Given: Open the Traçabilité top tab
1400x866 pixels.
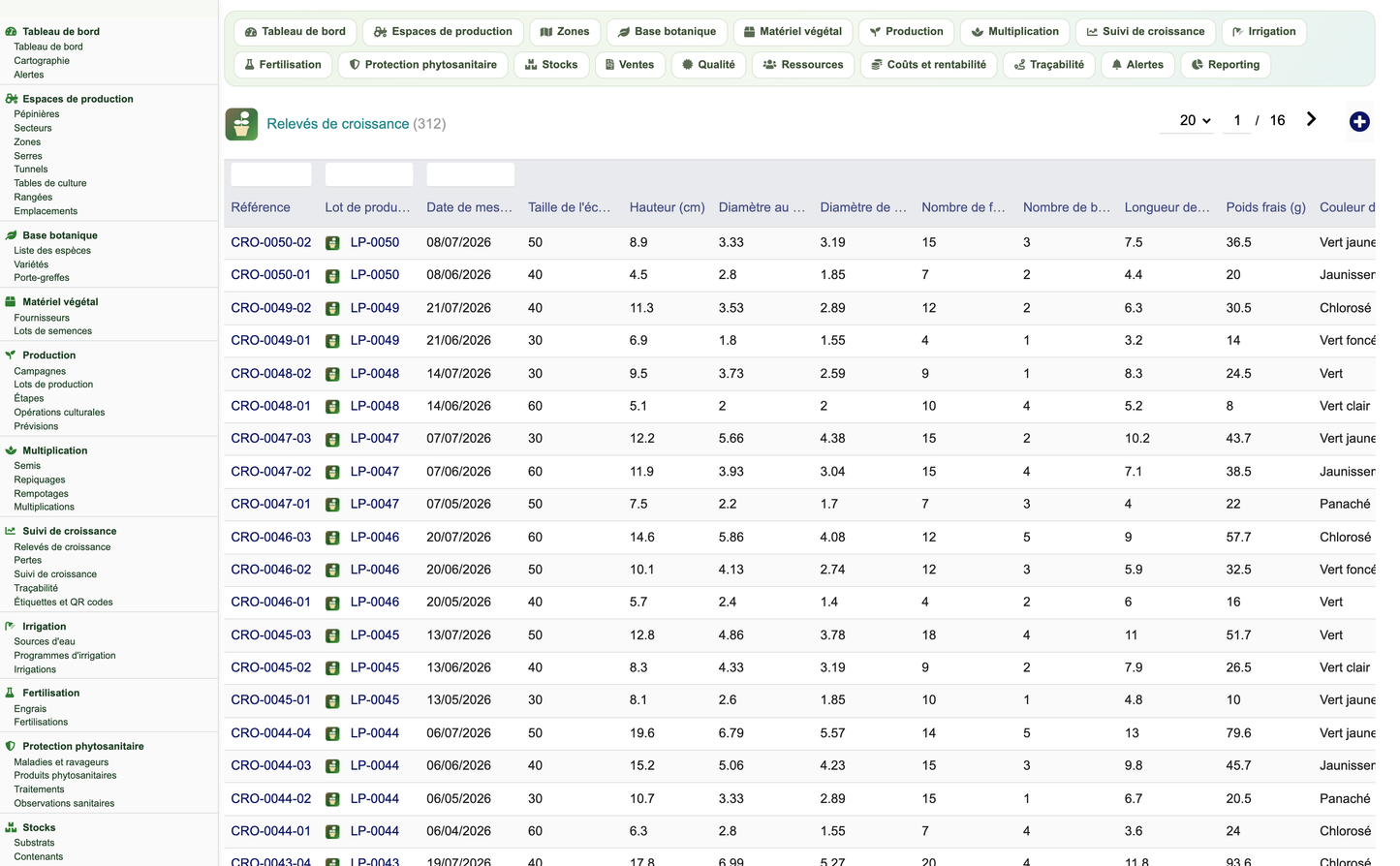Looking at the screenshot, I should (1049, 65).
